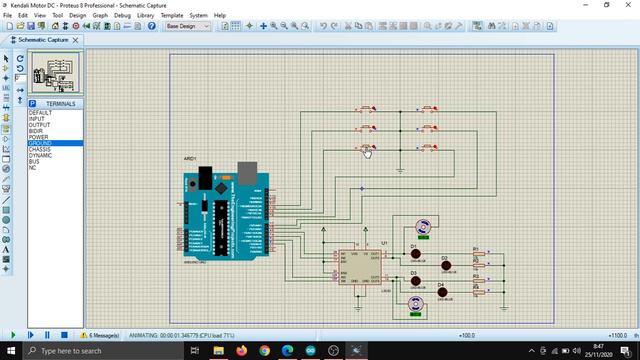Open the Library menu
Image resolution: width=640 pixels, height=360 pixels.
click(145, 16)
